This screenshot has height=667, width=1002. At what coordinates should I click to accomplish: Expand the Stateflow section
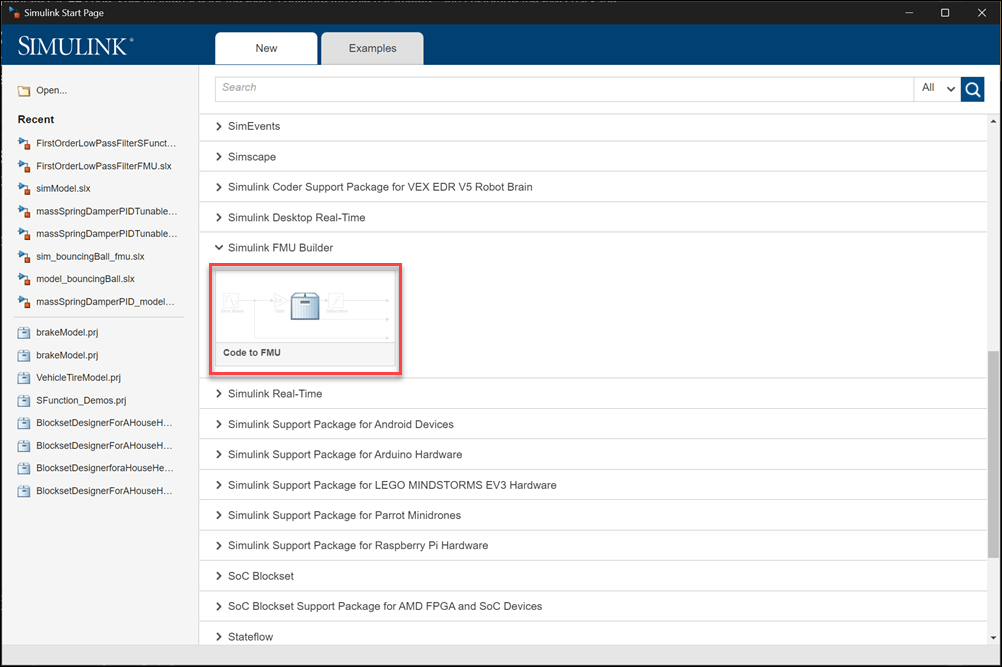(x=219, y=637)
